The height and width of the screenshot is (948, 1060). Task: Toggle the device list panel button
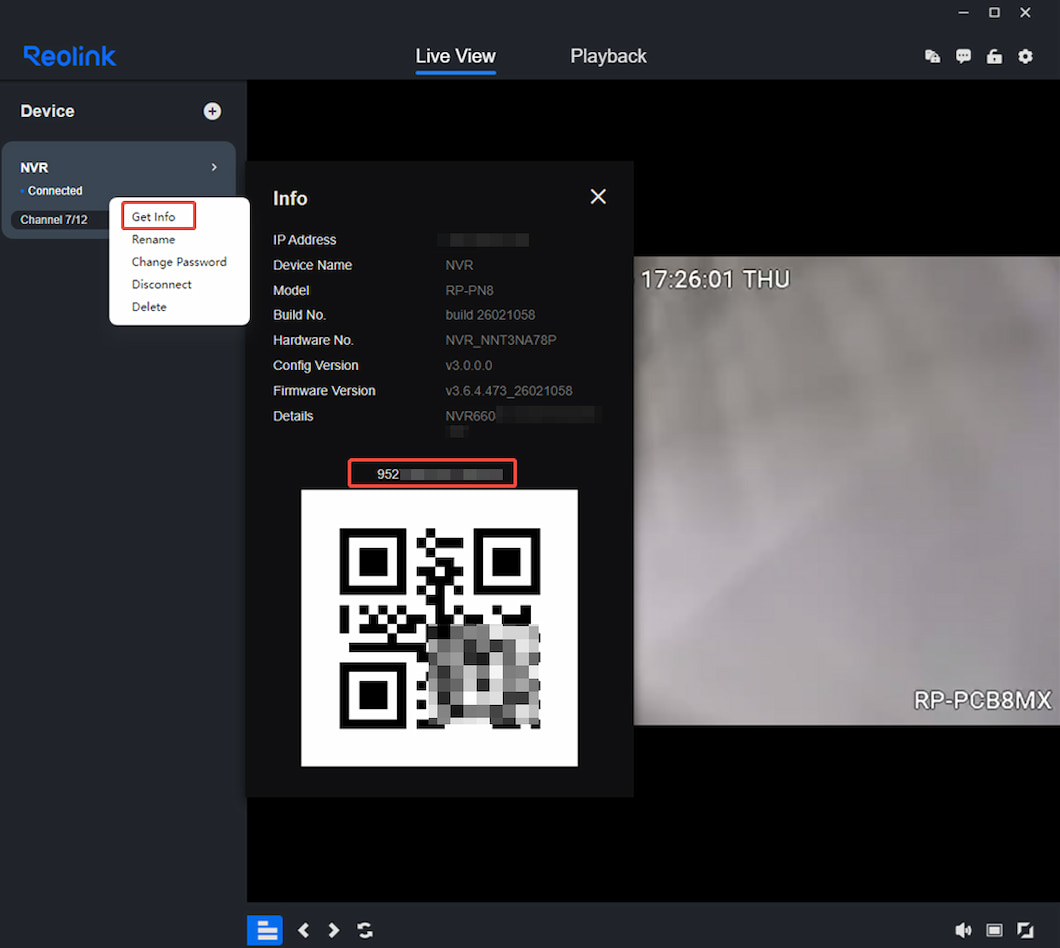265,930
